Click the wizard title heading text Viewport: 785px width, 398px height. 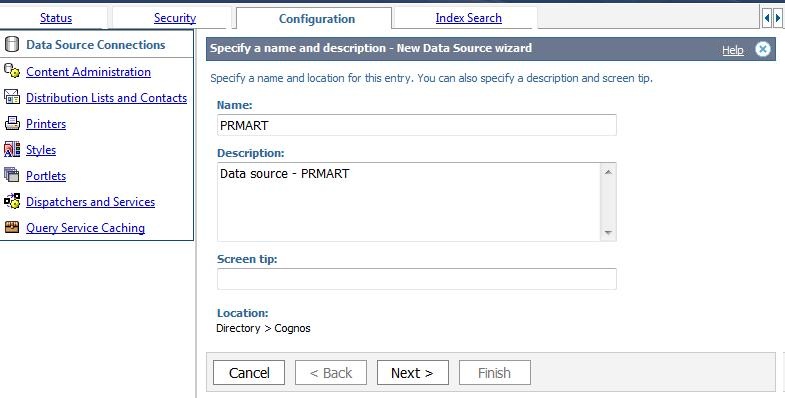[371, 49]
